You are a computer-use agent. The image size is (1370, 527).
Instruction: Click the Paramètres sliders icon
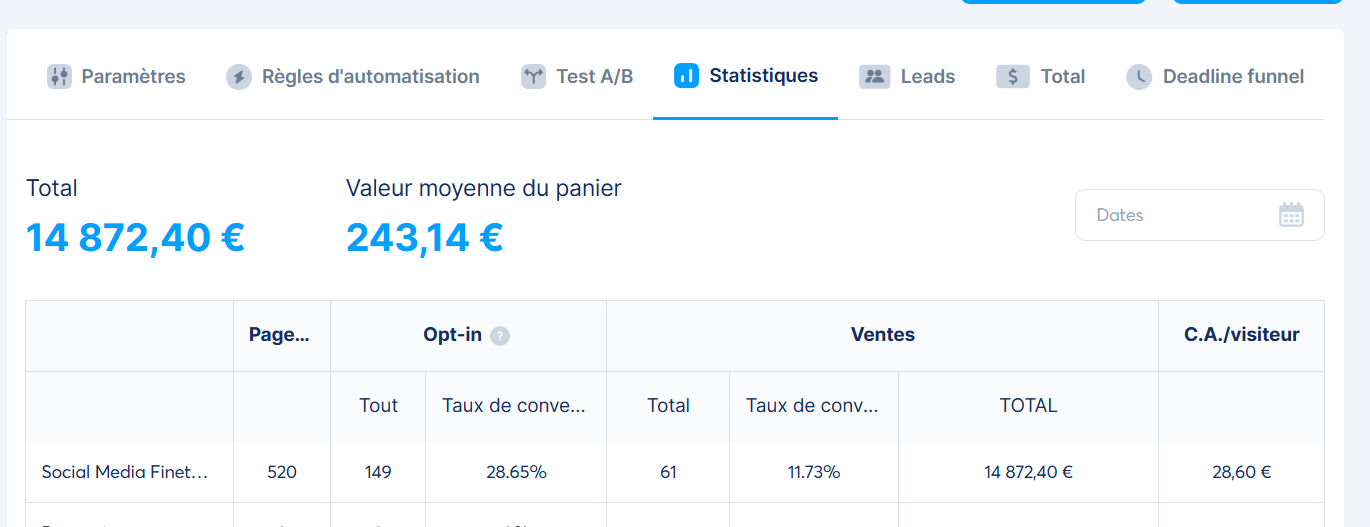(x=60, y=77)
